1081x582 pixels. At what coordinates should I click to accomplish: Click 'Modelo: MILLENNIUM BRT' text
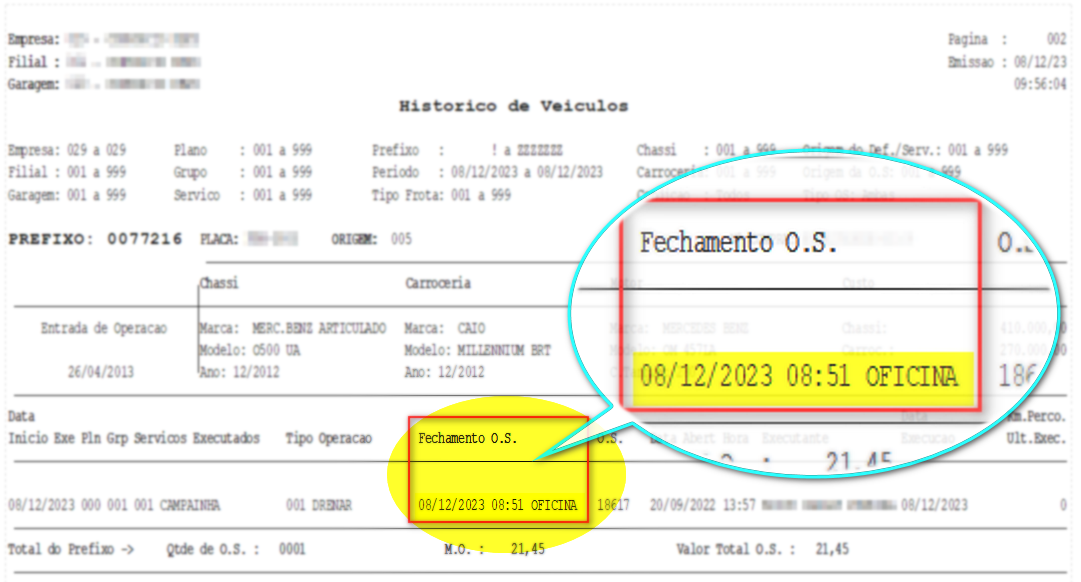(x=478, y=350)
